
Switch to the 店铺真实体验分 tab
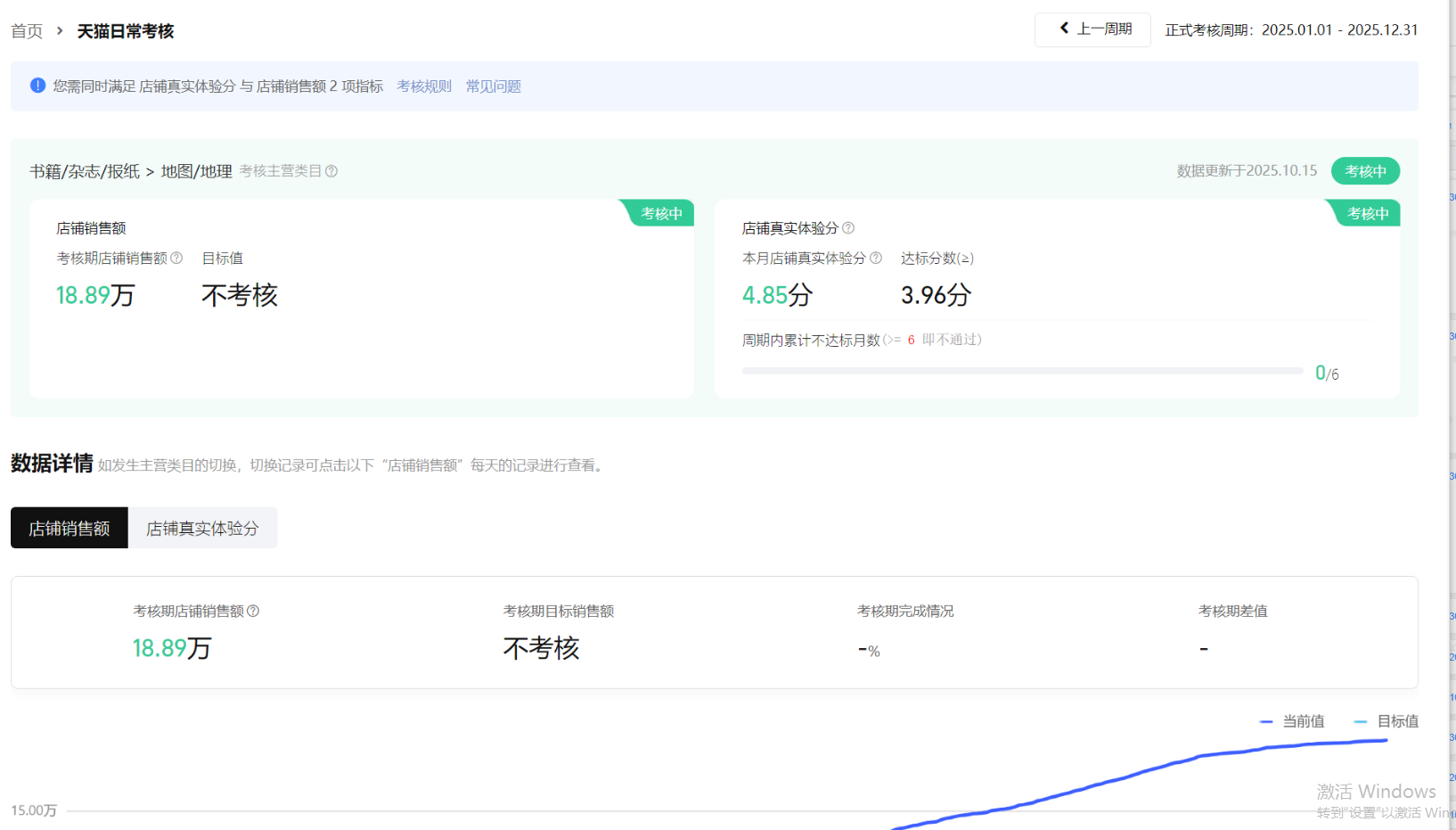point(202,529)
